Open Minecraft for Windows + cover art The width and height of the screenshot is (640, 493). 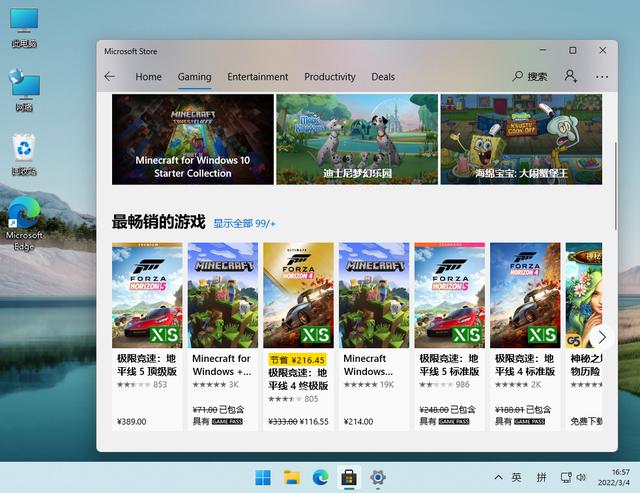coord(223,295)
